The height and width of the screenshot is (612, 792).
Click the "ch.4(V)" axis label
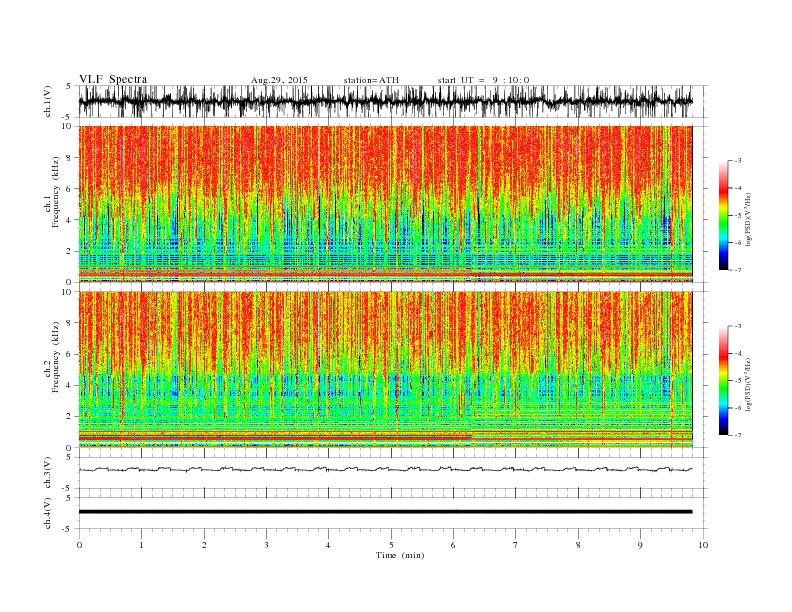click(x=48, y=513)
